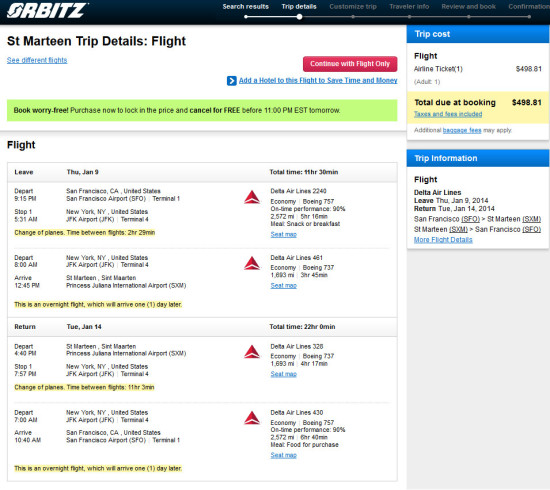The height and width of the screenshot is (490, 550).
Task: Click the Customize trip progress step
Action: click(x=353, y=7)
